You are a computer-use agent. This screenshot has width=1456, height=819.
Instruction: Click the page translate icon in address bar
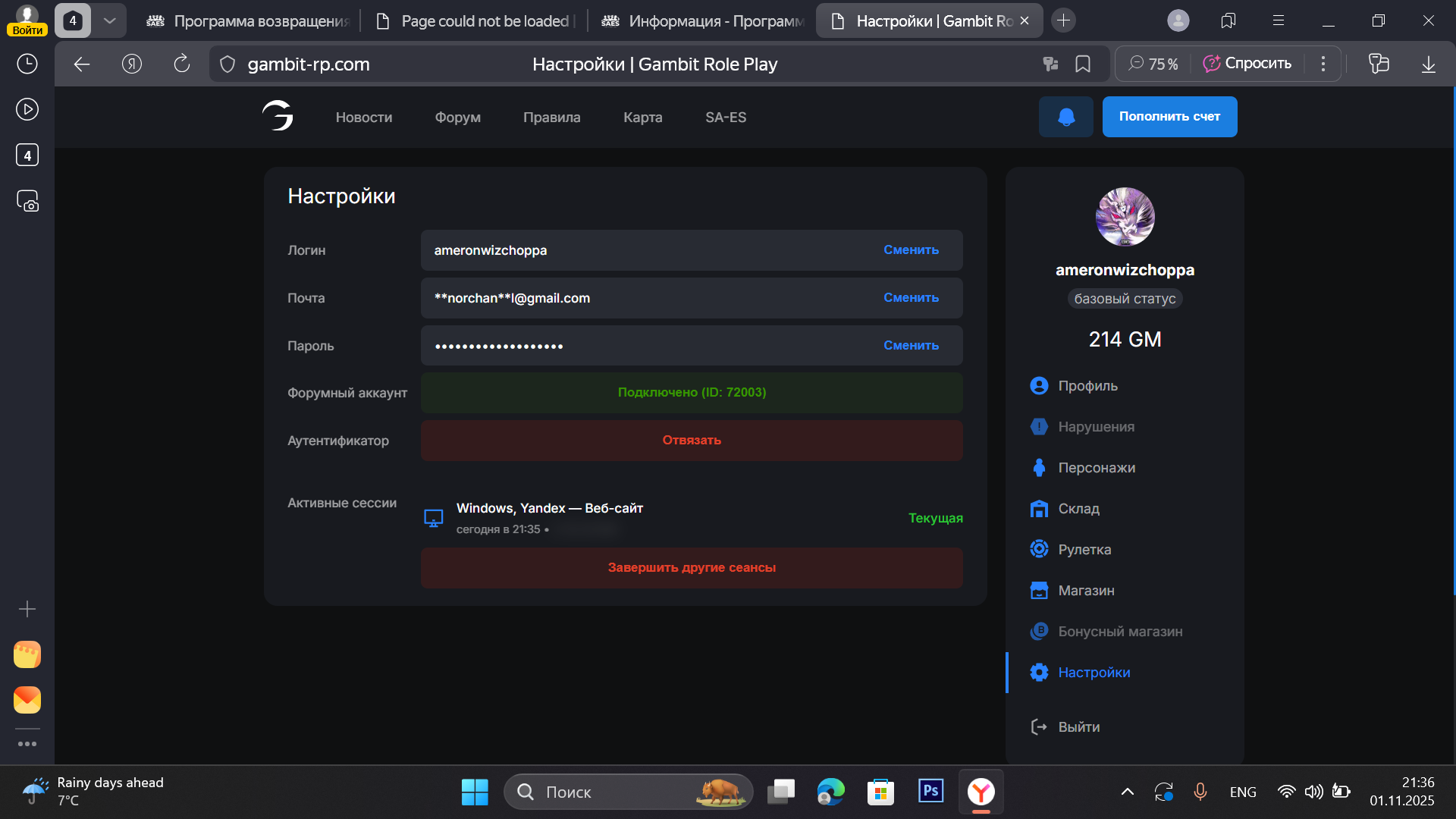pyautogui.click(x=1050, y=64)
